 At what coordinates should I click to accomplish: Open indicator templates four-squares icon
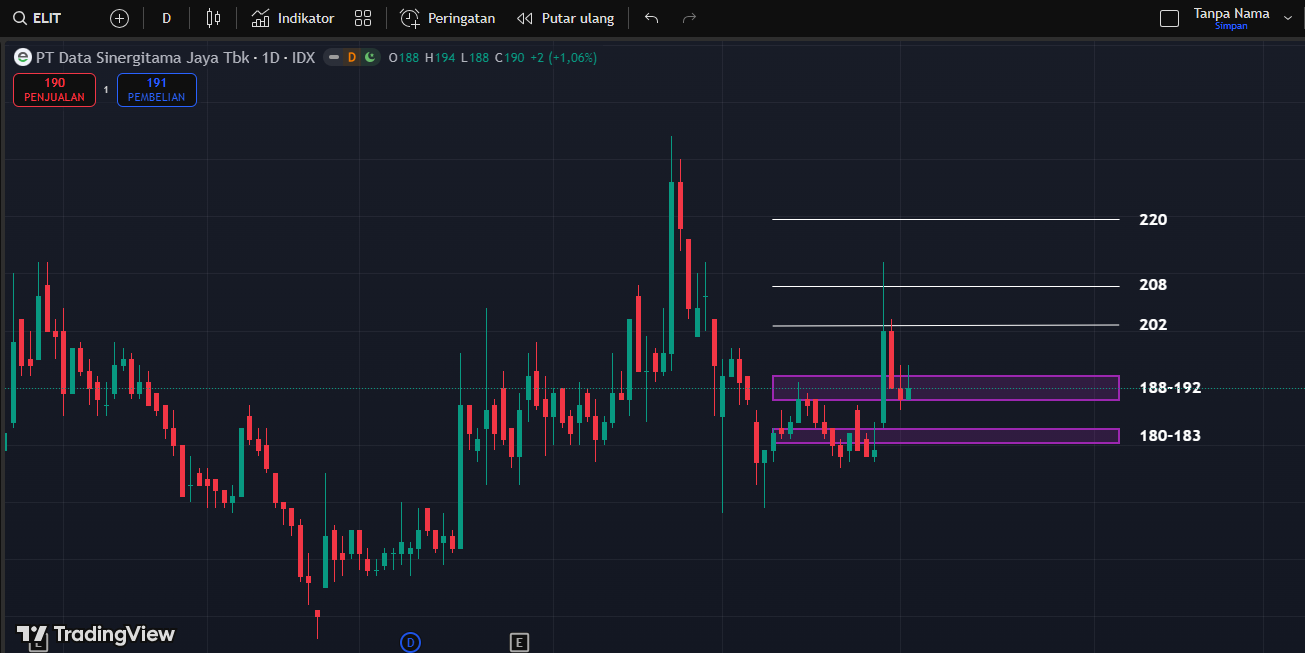coord(363,18)
